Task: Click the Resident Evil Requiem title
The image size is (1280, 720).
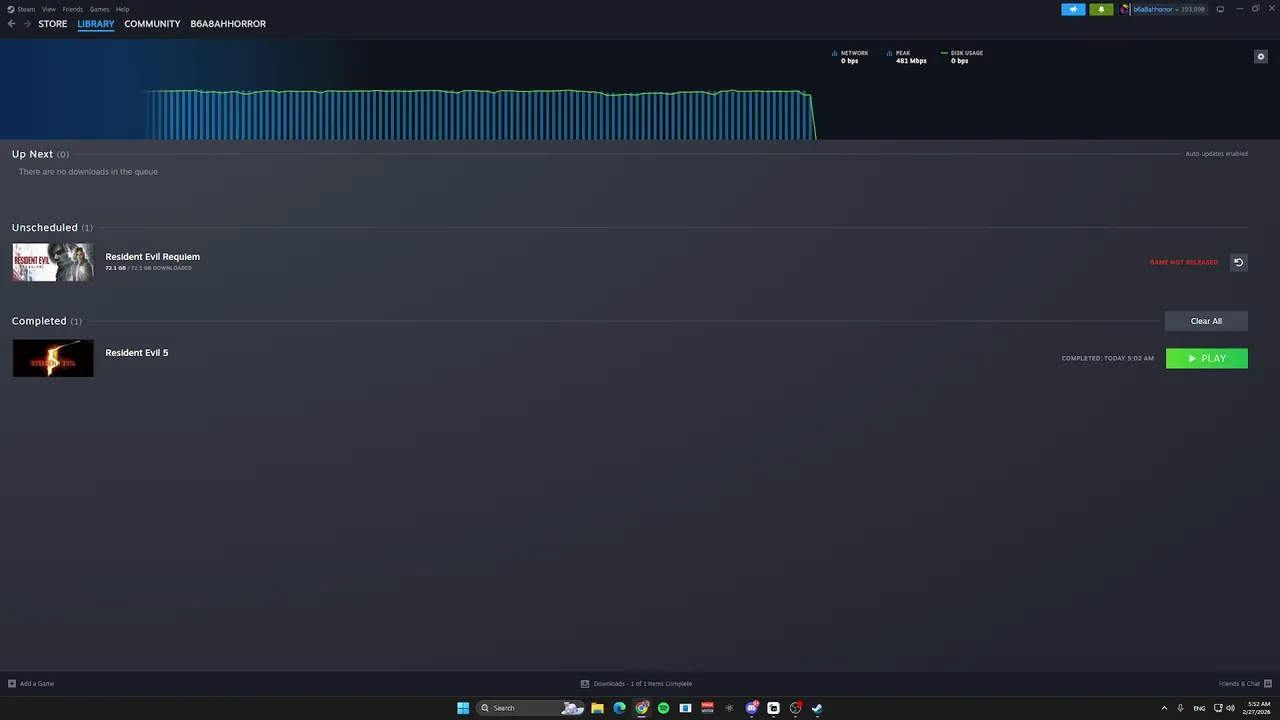Action: click(x=153, y=257)
